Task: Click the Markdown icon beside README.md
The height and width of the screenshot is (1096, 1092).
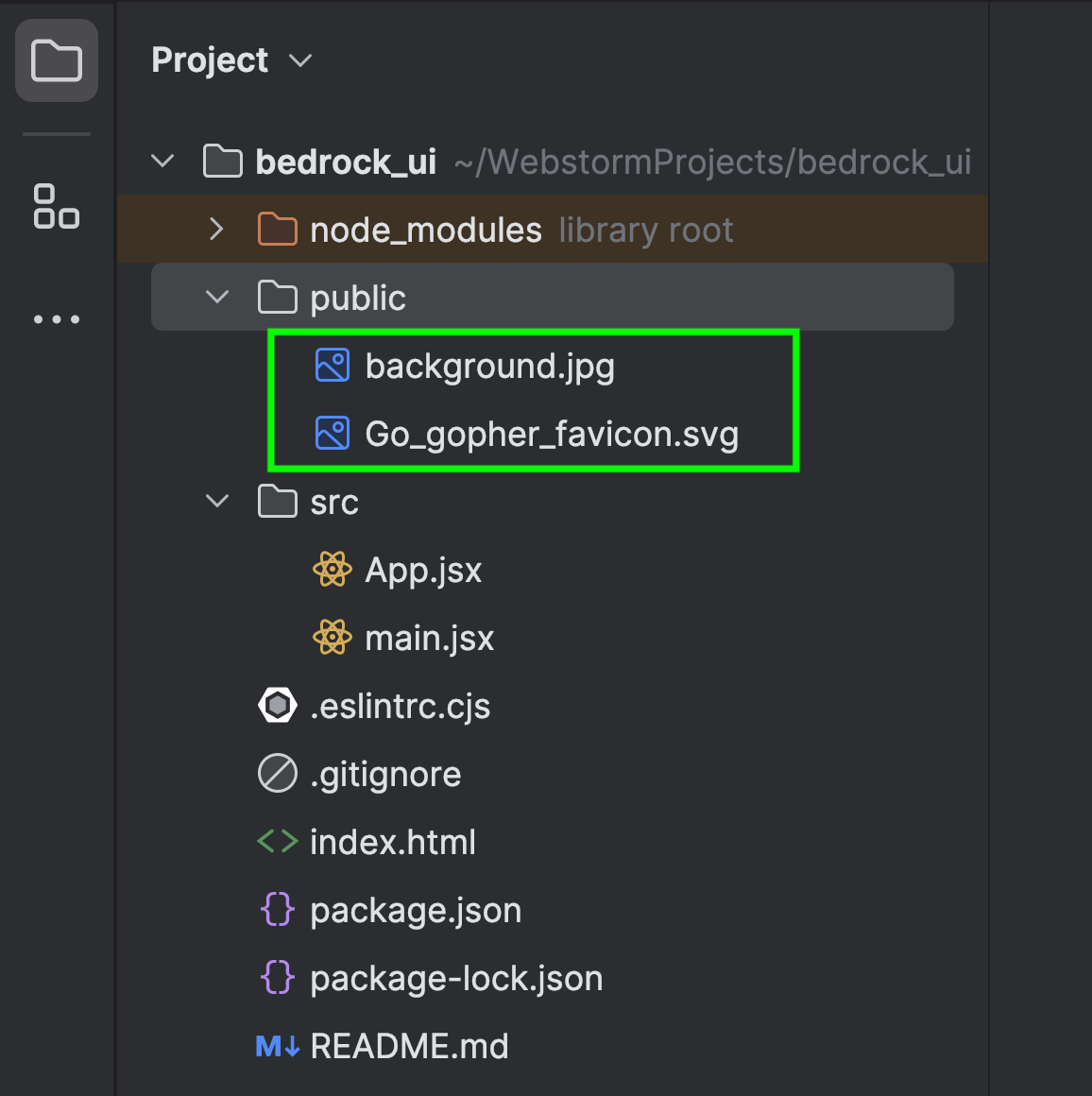Action: (x=278, y=1046)
